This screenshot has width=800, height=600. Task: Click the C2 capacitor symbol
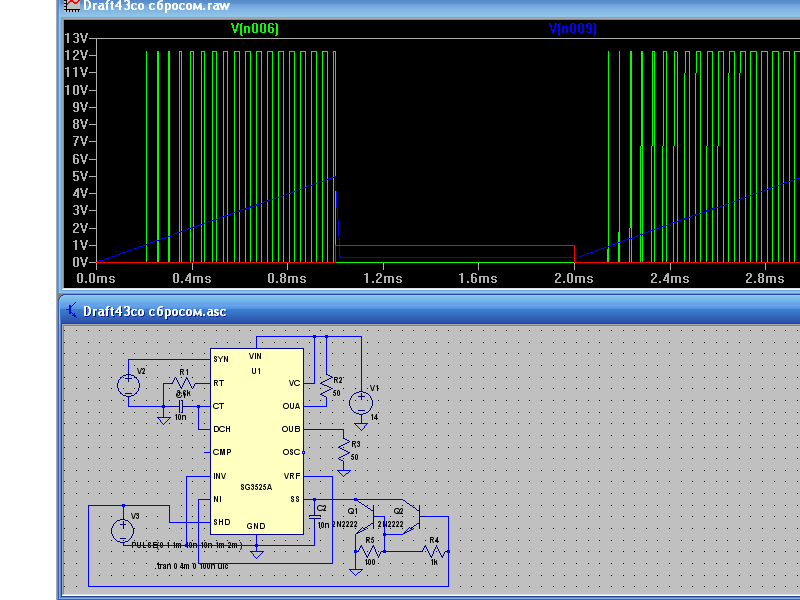point(315,516)
